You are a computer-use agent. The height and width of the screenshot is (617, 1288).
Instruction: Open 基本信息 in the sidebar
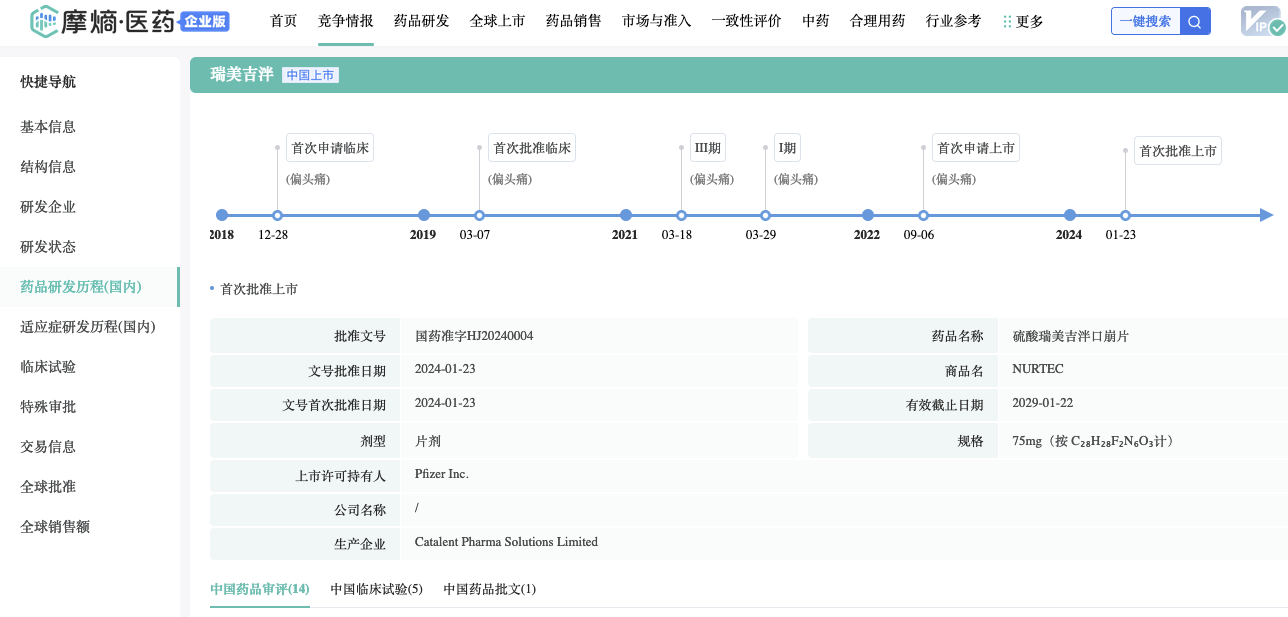coord(48,127)
